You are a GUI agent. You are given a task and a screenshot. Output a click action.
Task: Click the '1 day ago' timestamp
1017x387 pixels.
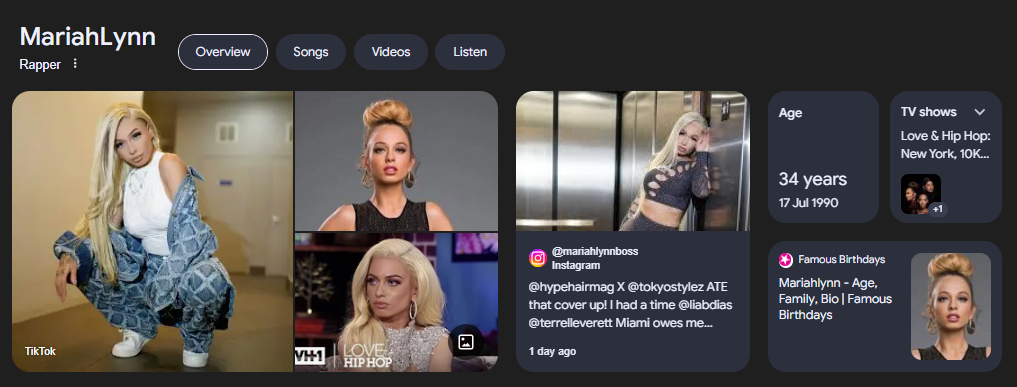(553, 351)
